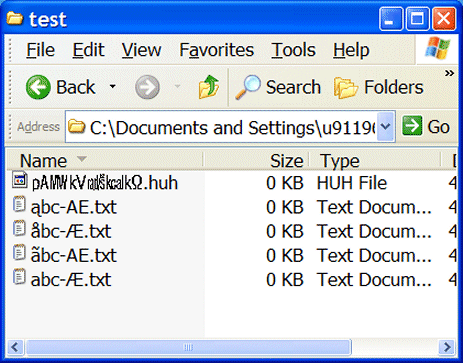This screenshot has width=463, height=363.
Task: Click the HUH File type cell
Action: coord(352,183)
